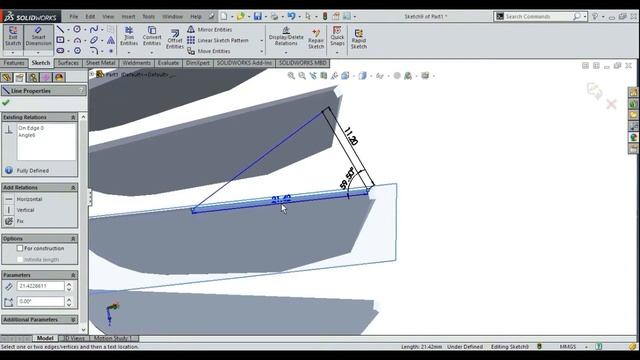Click Offset Entities tool

click(x=175, y=39)
